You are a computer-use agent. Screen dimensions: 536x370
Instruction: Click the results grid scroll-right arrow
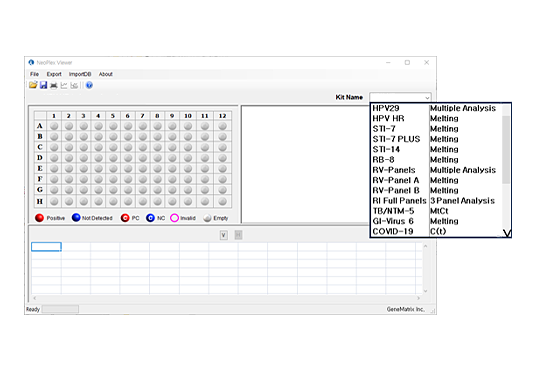(x=418, y=298)
